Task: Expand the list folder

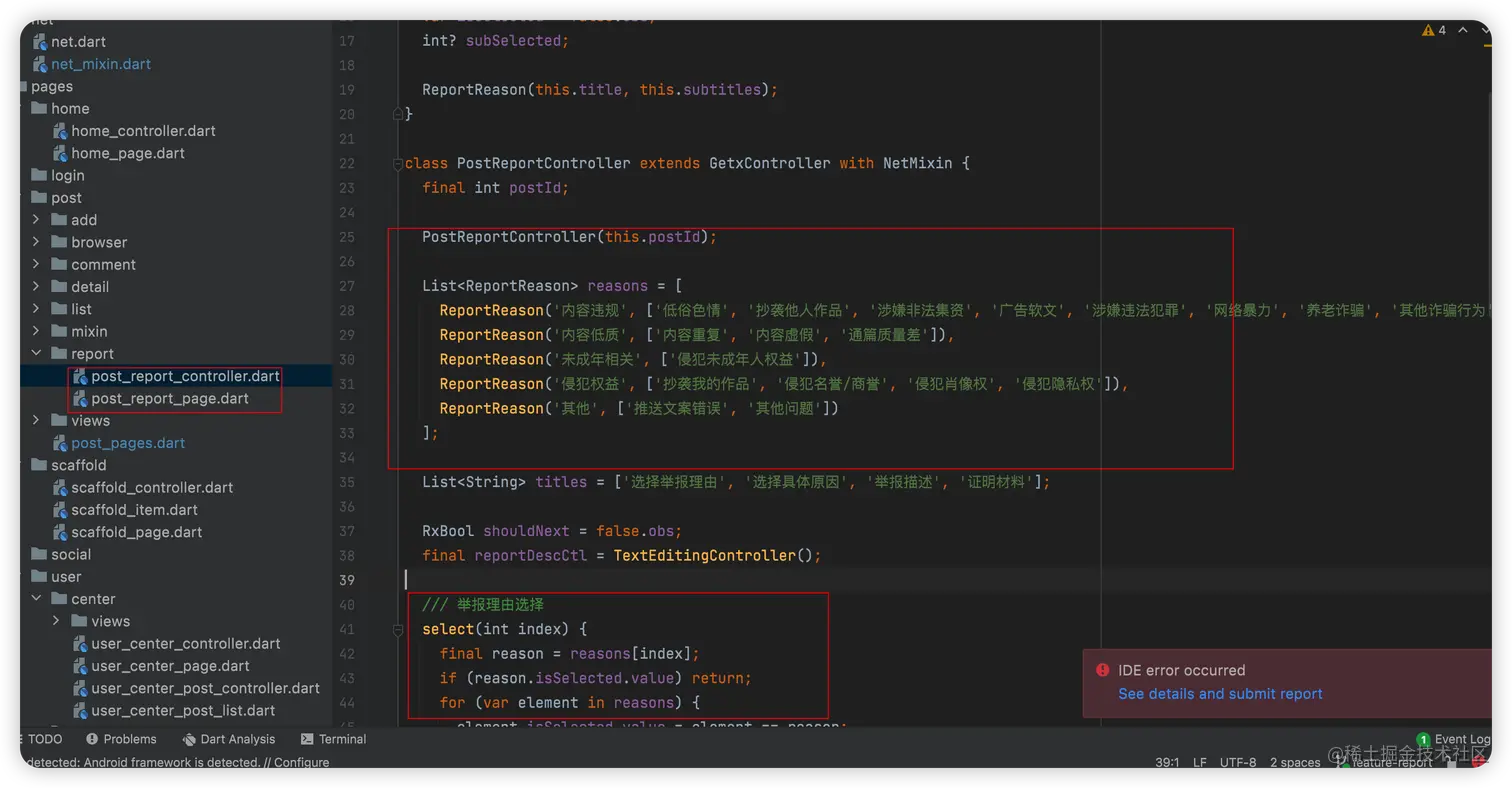Action: (x=36, y=309)
